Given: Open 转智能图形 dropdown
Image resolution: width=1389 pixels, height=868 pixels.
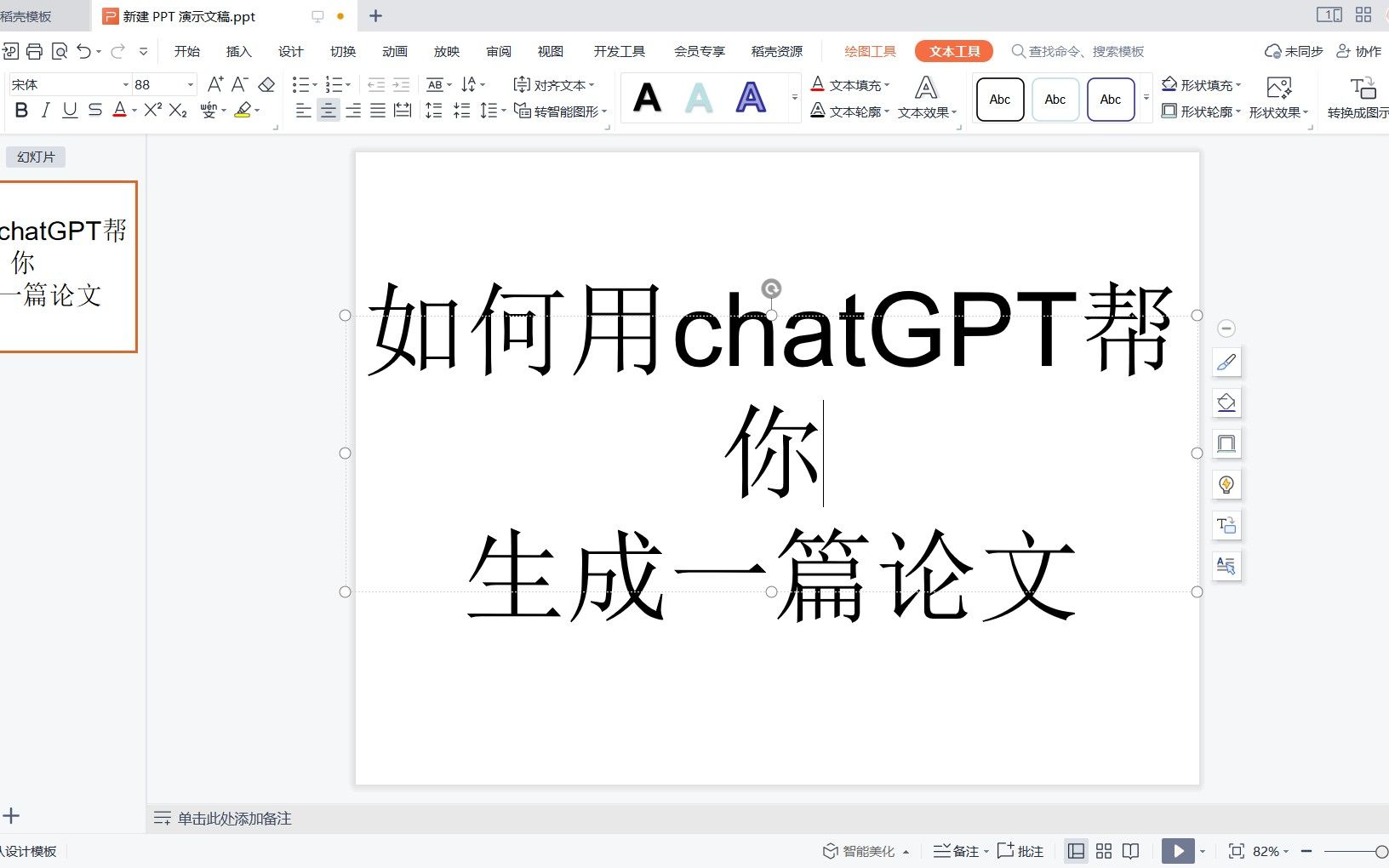Looking at the screenshot, I should [561, 111].
